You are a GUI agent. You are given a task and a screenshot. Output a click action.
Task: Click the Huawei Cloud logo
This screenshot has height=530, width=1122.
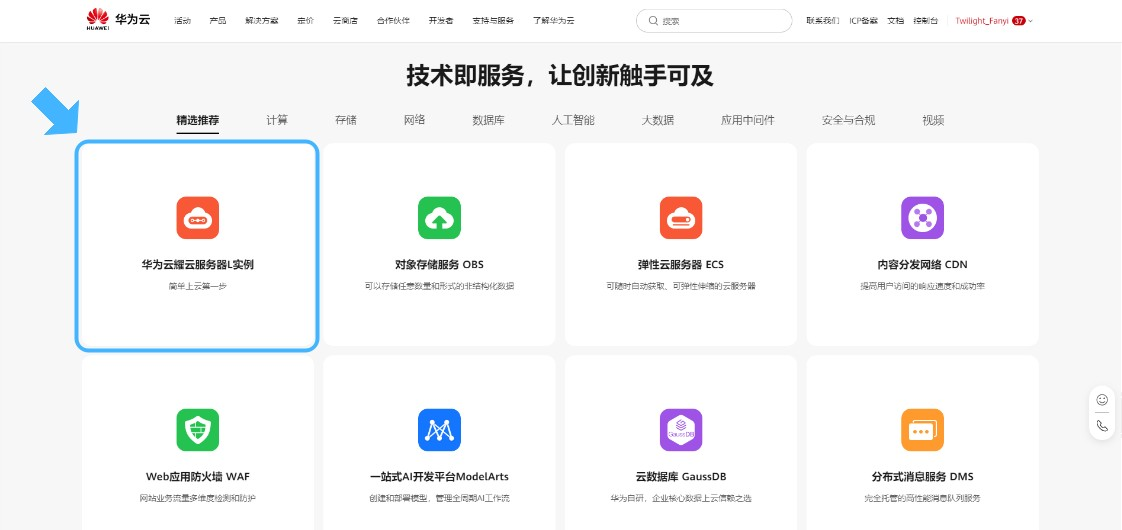point(118,20)
